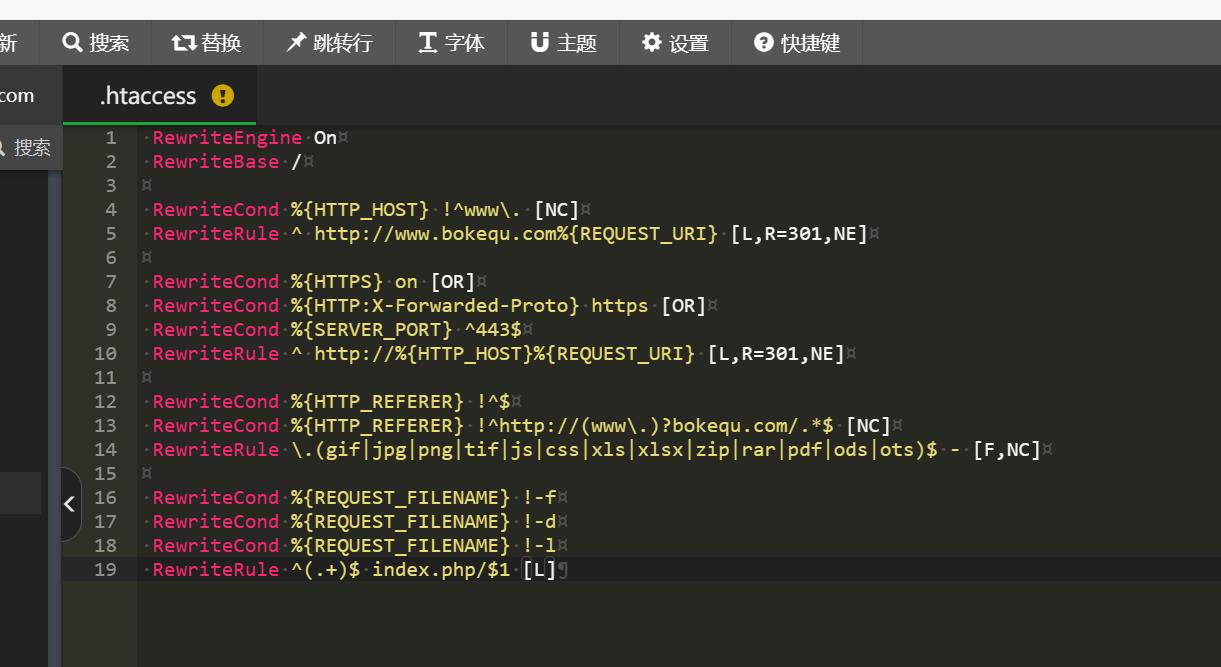Click the T-shaped font icon
The height and width of the screenshot is (667, 1221).
point(426,43)
